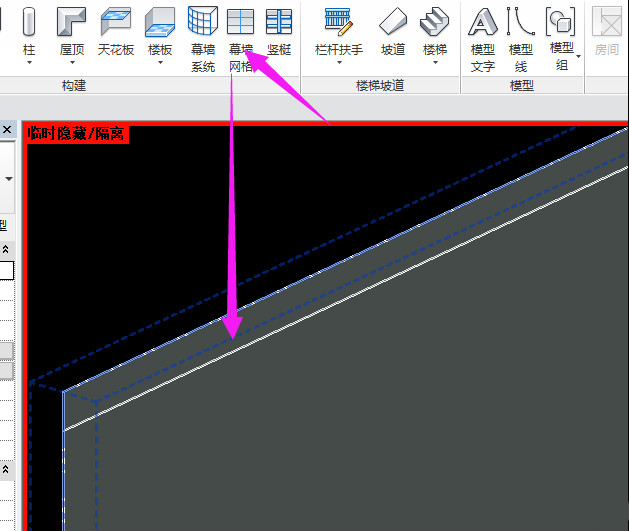Click the 临时隐藏/隔离 view label
The image size is (629, 531).
[76, 134]
